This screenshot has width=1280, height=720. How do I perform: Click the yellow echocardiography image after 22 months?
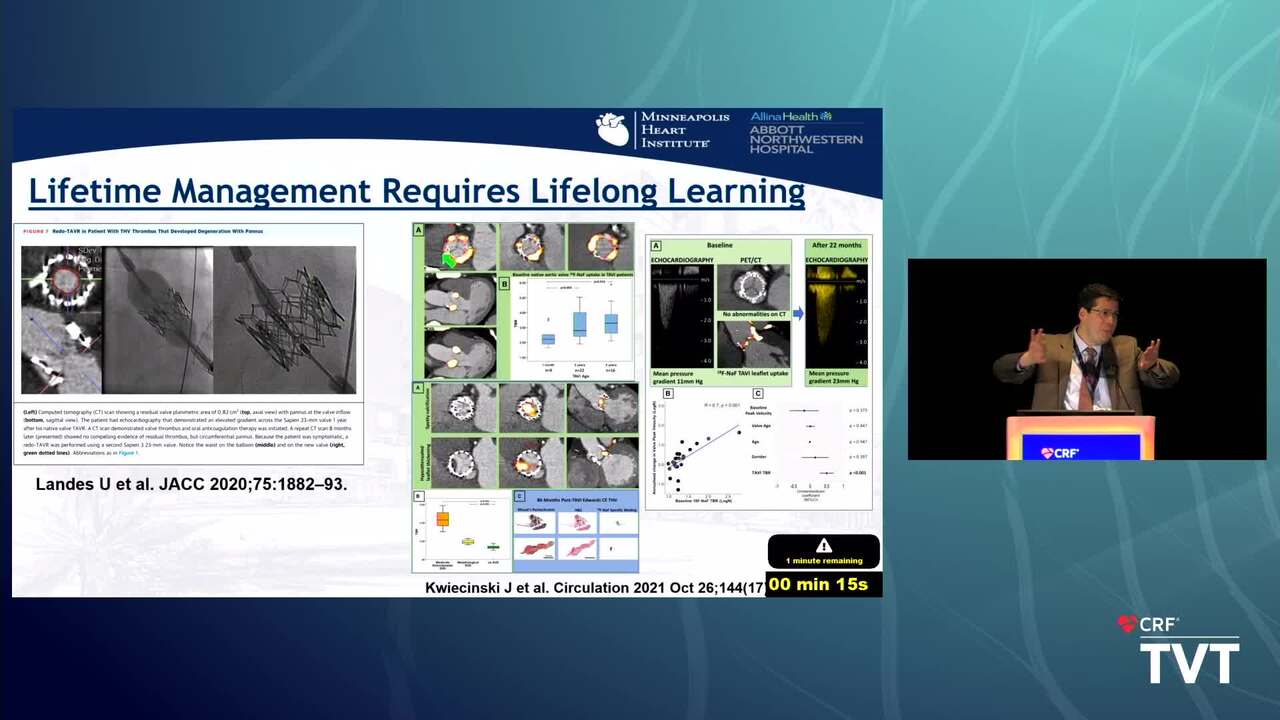pos(837,317)
